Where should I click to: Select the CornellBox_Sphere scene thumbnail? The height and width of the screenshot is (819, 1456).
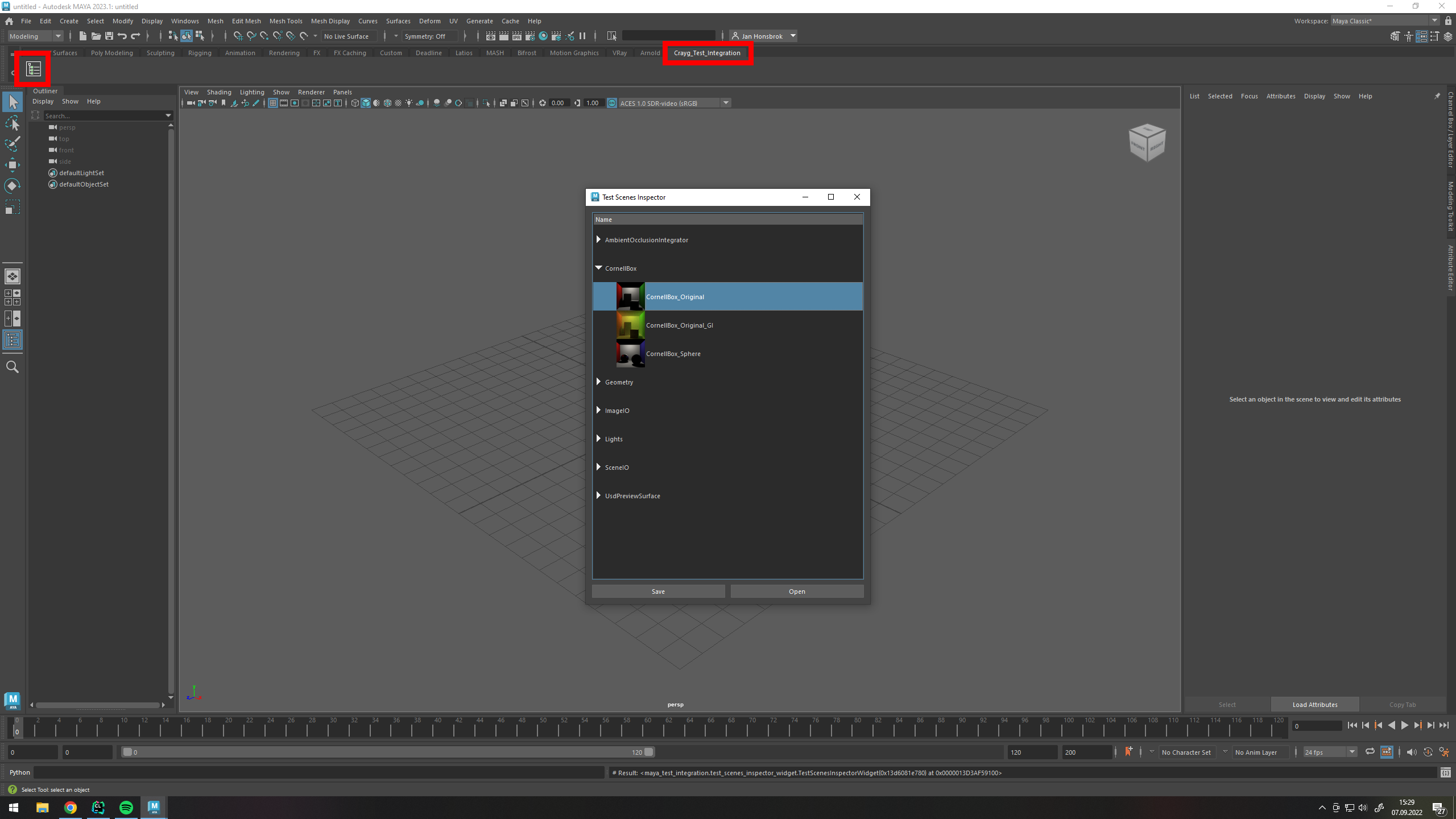630,354
